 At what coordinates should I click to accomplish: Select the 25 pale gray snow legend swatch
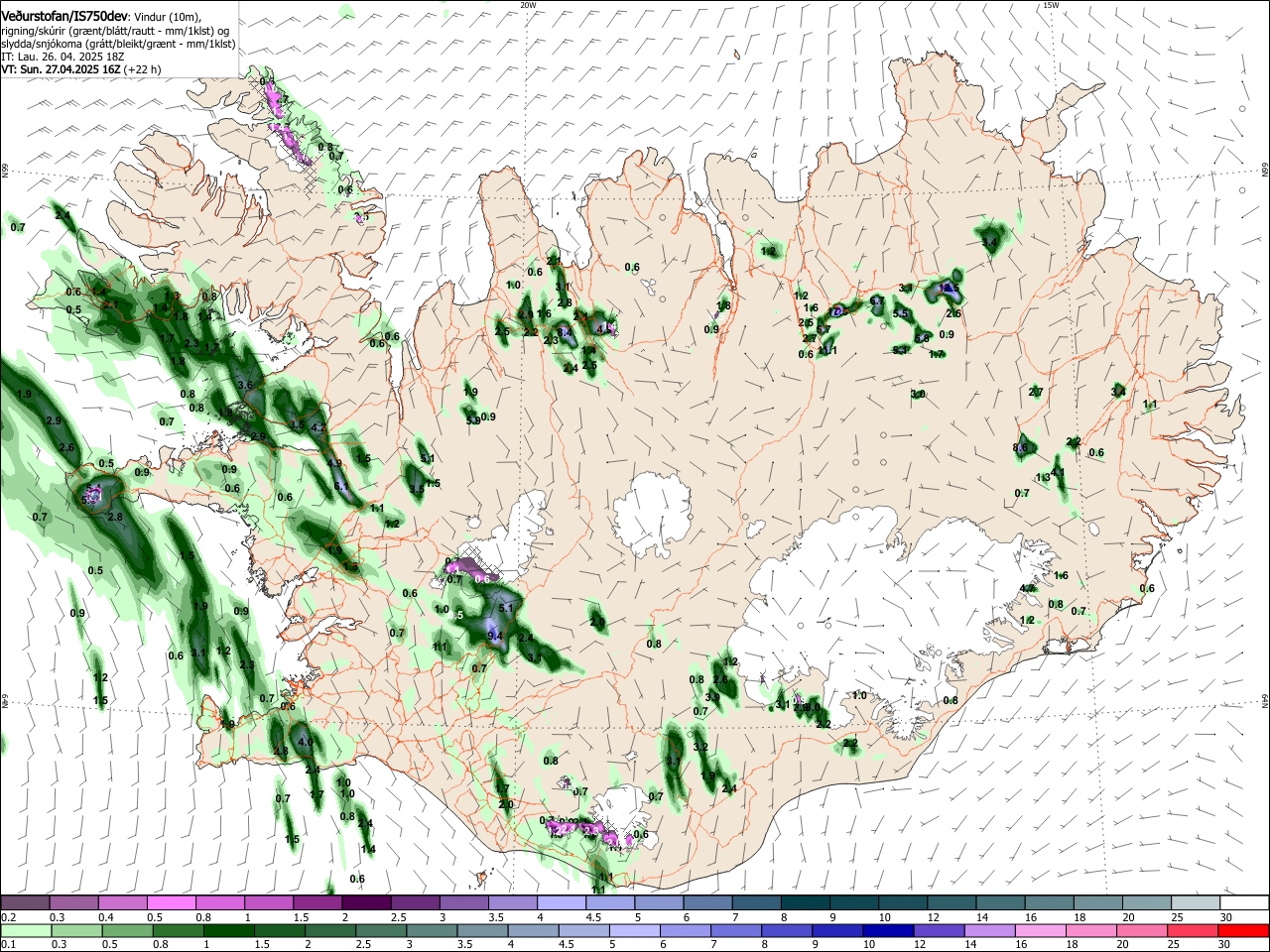click(x=1195, y=902)
